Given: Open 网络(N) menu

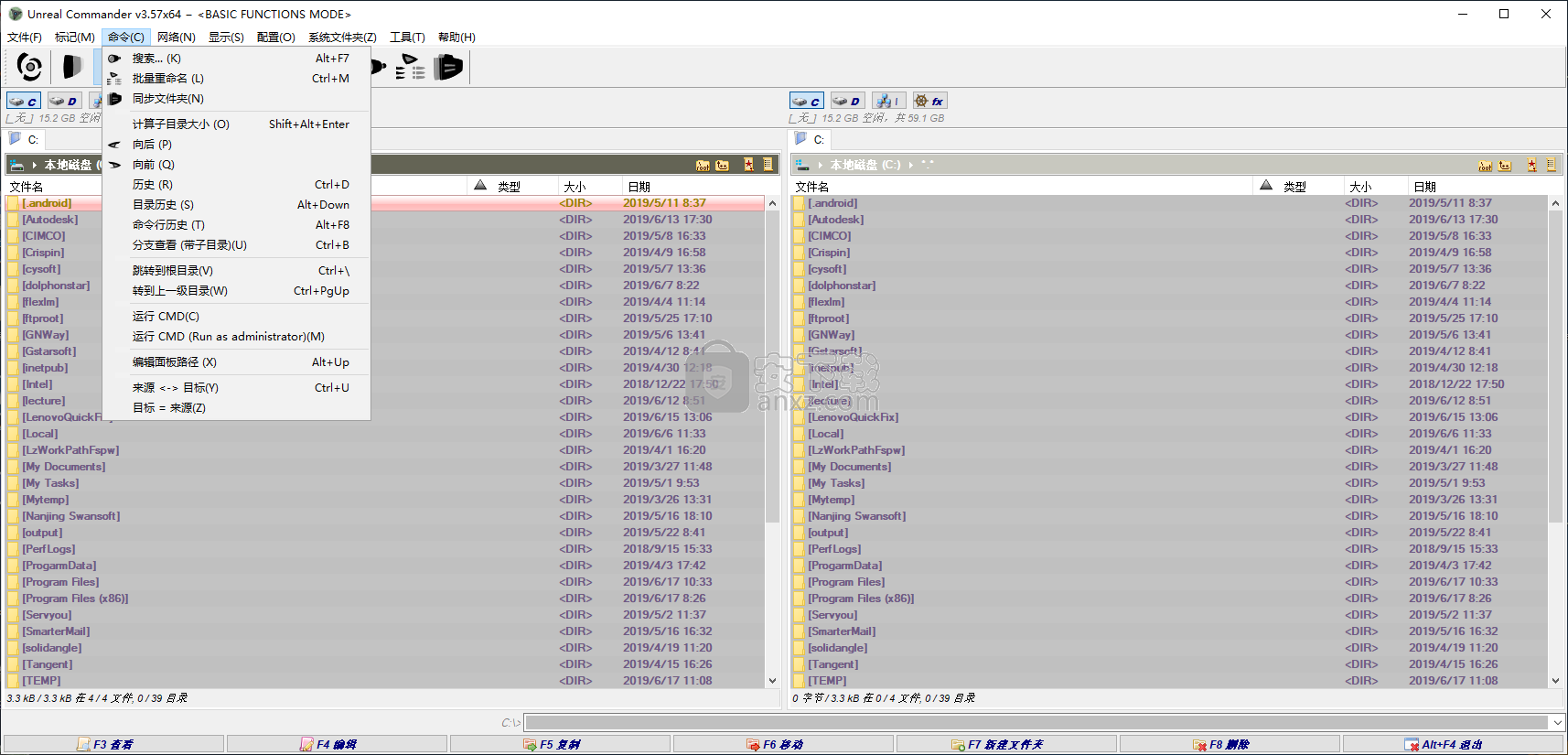Looking at the screenshot, I should pyautogui.click(x=177, y=38).
